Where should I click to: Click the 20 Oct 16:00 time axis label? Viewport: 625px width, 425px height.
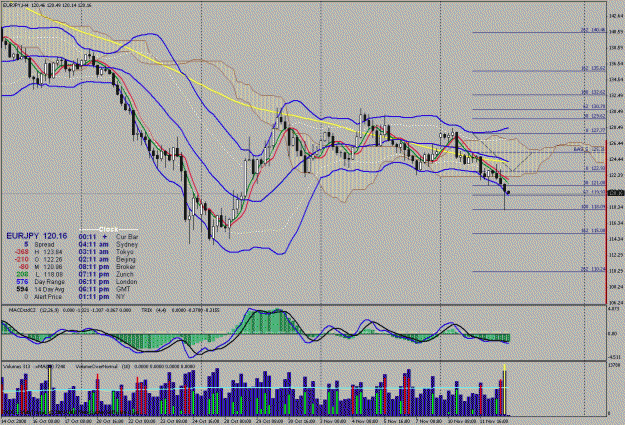(110, 421)
